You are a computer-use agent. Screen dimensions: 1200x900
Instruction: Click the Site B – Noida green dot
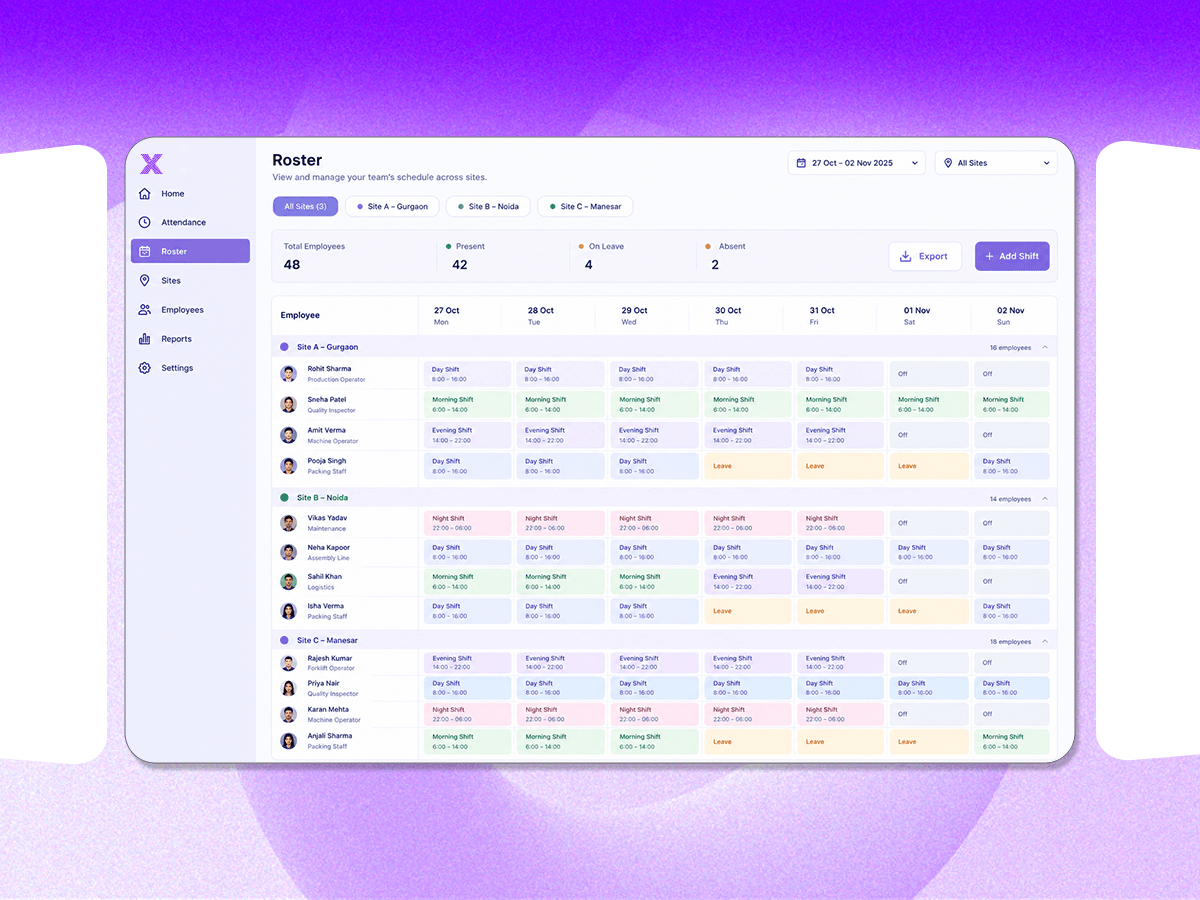click(285, 498)
